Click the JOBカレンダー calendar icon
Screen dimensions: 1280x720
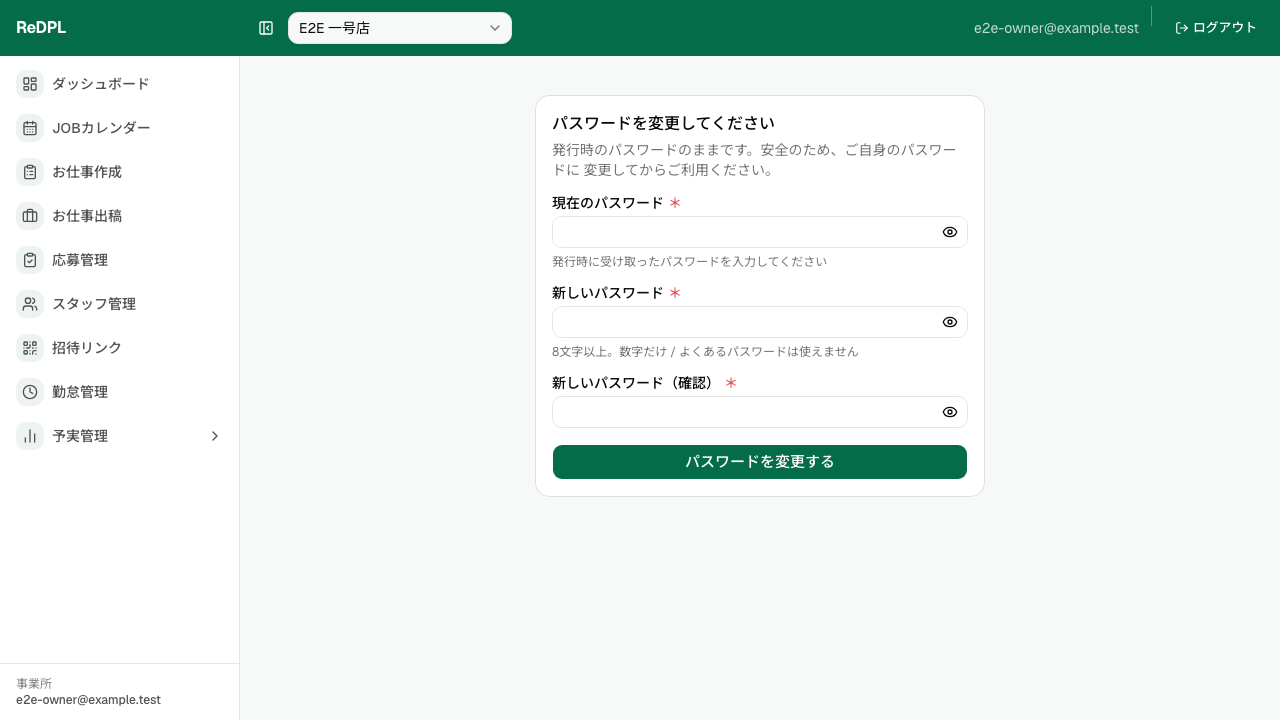pos(30,128)
